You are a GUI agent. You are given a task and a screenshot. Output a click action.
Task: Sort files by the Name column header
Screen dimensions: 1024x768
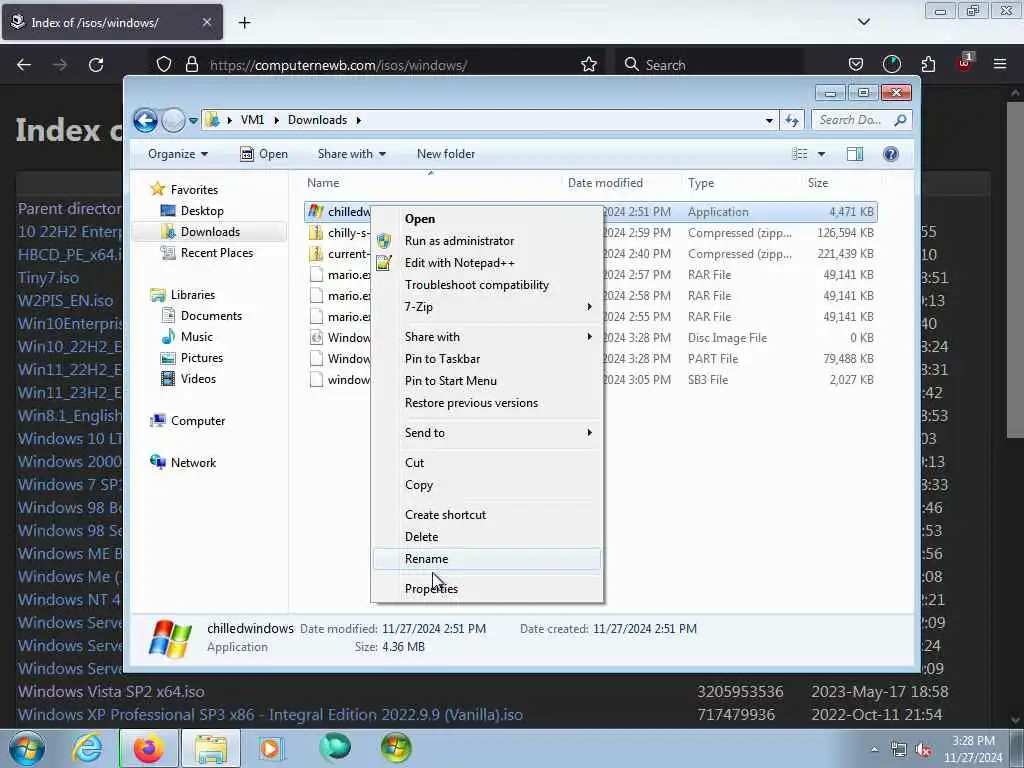431,184
